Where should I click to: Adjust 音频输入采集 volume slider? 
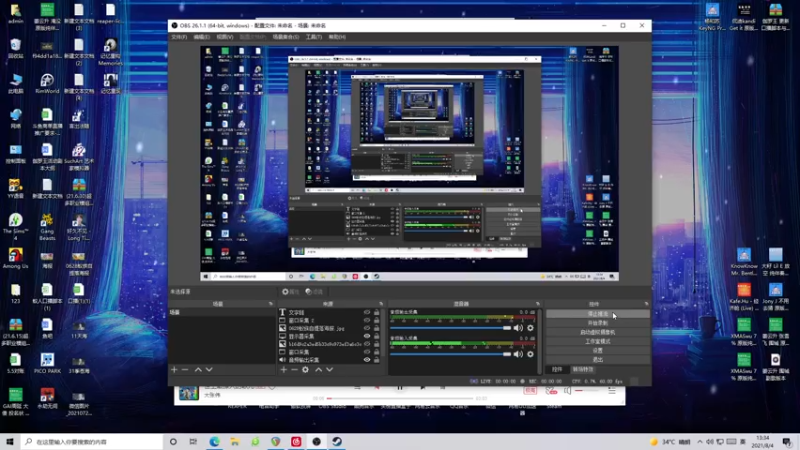point(451,354)
